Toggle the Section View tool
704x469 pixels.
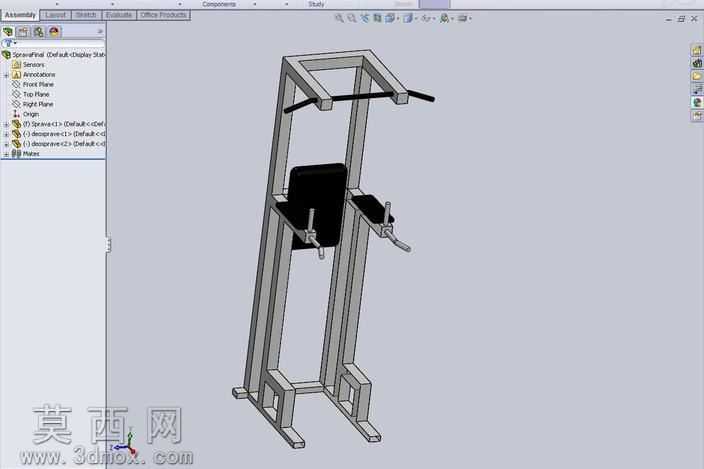(377, 18)
